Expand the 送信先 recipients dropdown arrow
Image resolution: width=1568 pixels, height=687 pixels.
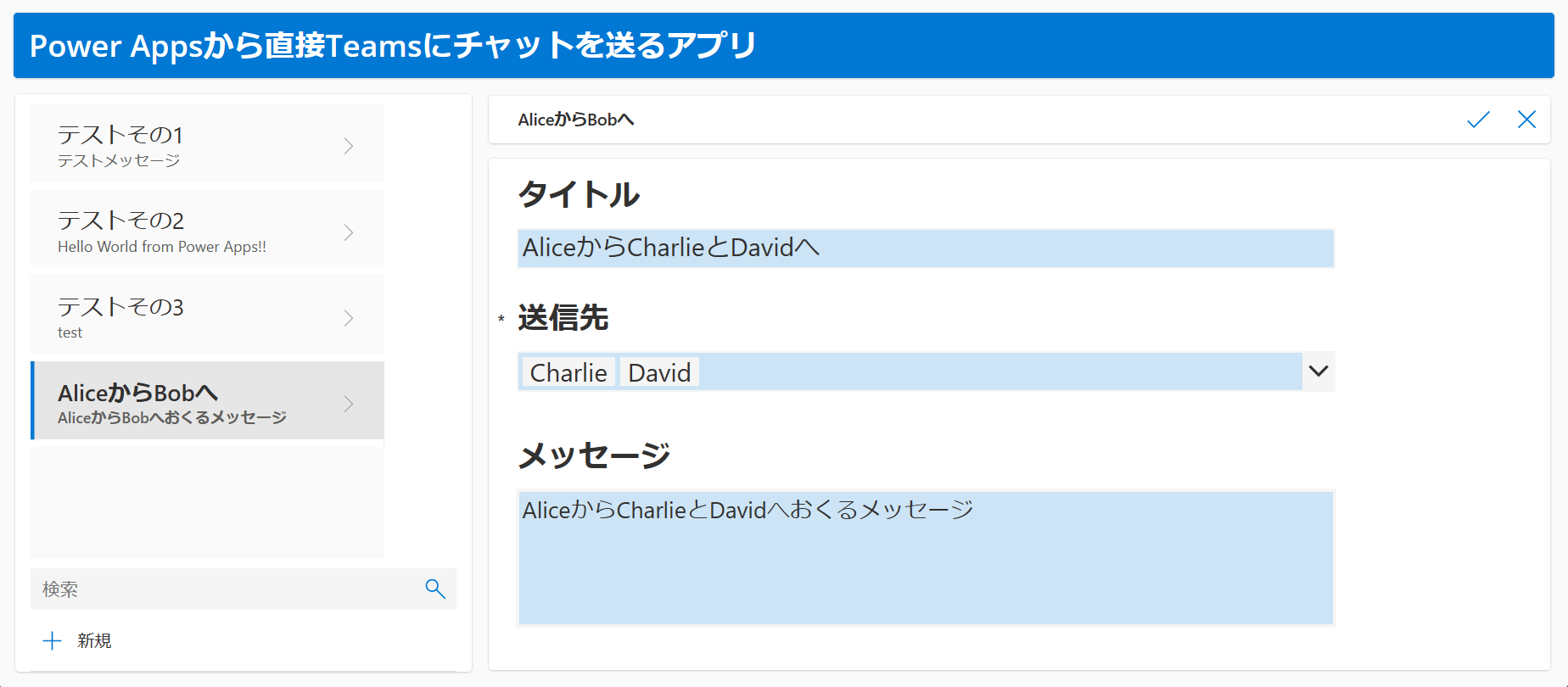[x=1319, y=371]
